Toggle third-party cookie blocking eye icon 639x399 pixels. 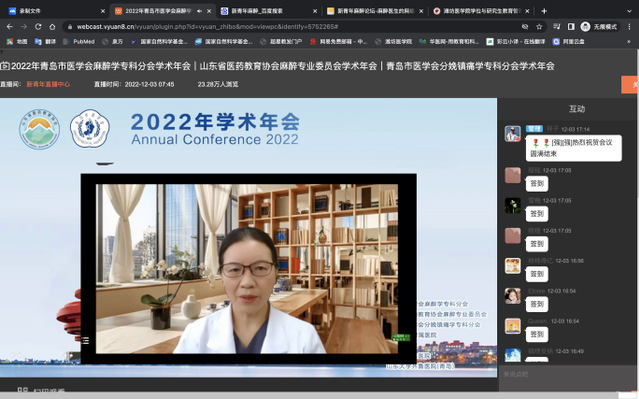[525, 26]
